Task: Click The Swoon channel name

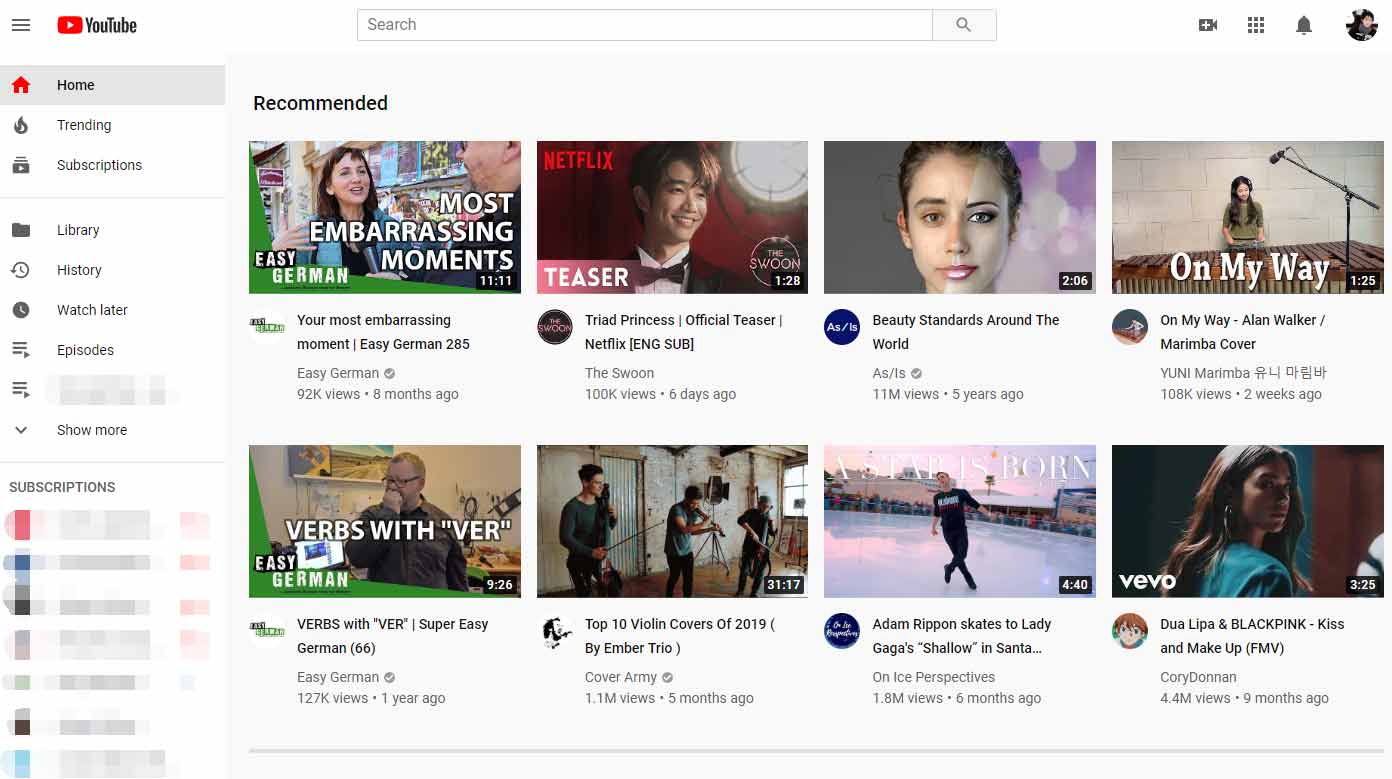Action: pyautogui.click(x=619, y=373)
